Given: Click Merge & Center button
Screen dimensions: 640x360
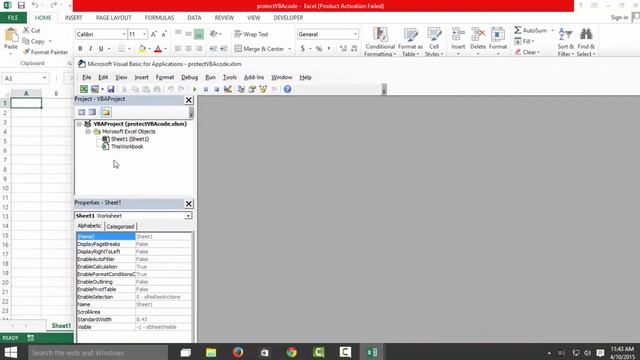Looking at the screenshot, I should (x=259, y=49).
